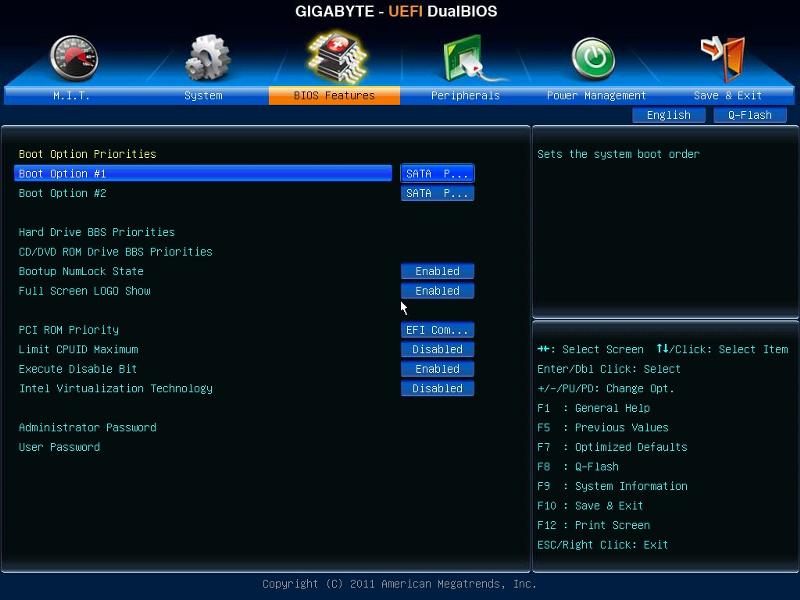Image resolution: width=800 pixels, height=600 pixels.
Task: Click the F7 Optimized Defaults line
Action: (x=612, y=447)
